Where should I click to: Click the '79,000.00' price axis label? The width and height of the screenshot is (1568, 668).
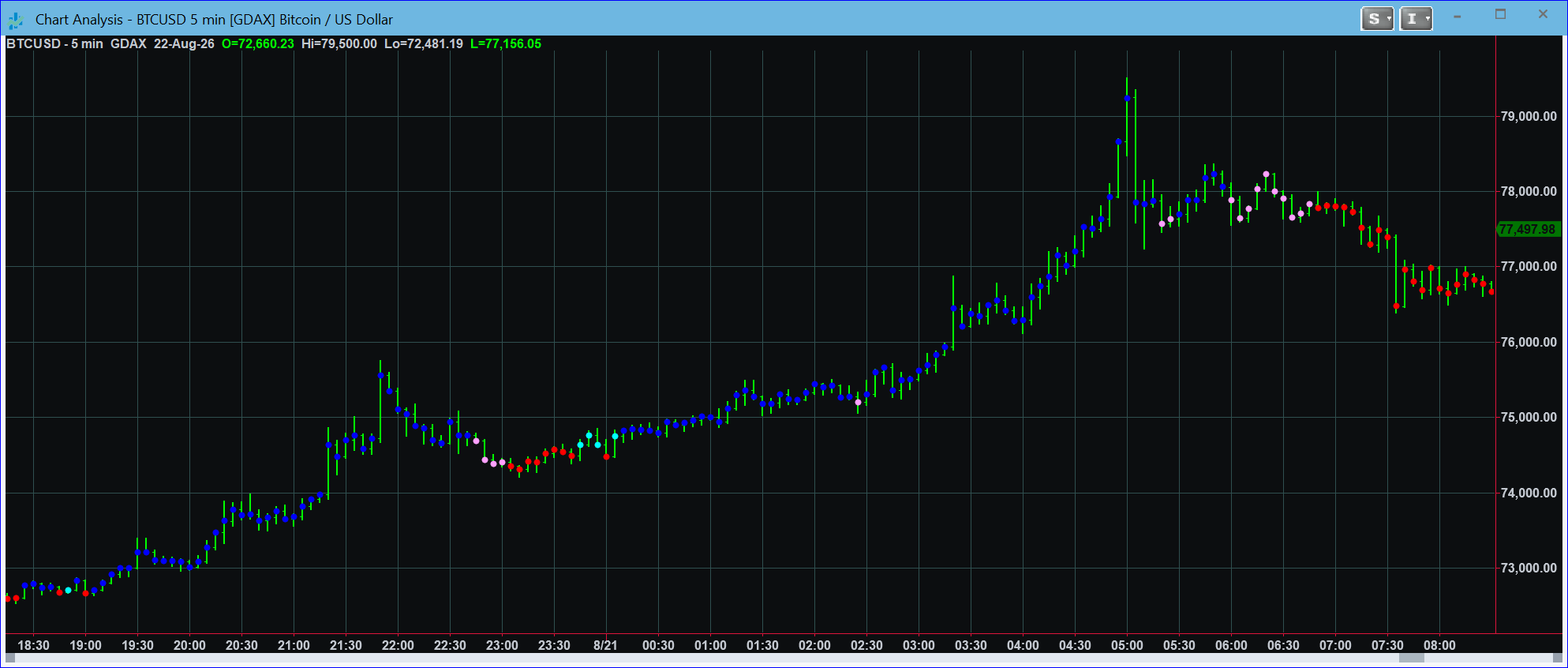[x=1529, y=116]
